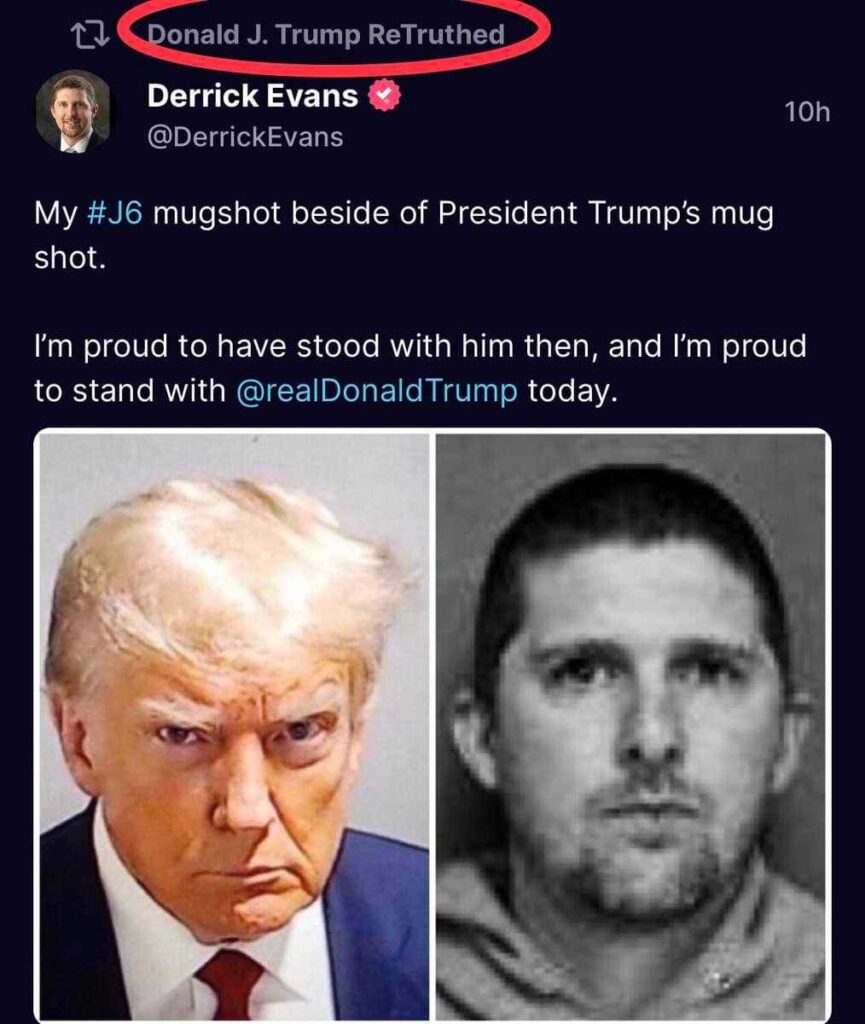Click the 'My #J6 mugshot beside' post text
This screenshot has height=1024, width=865.
(x=403, y=235)
